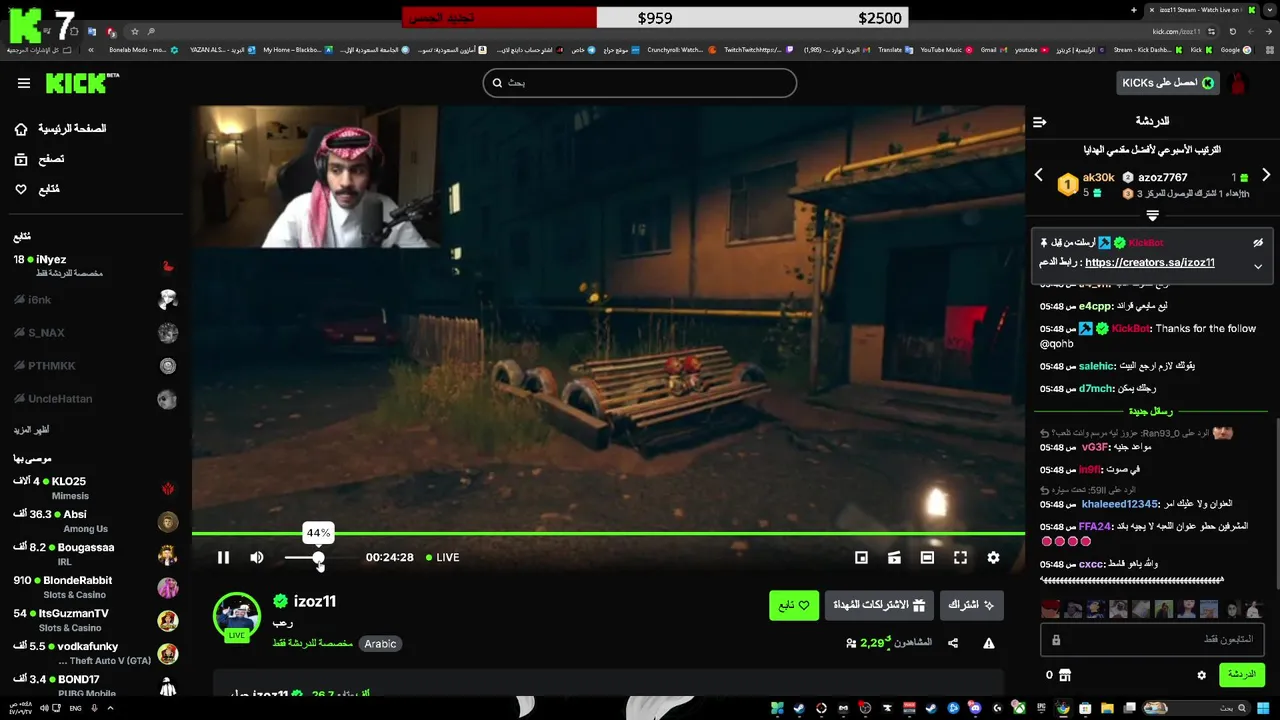
Task: Select the UncleHattan channel in the sidebar
Action: pyautogui.click(x=95, y=399)
